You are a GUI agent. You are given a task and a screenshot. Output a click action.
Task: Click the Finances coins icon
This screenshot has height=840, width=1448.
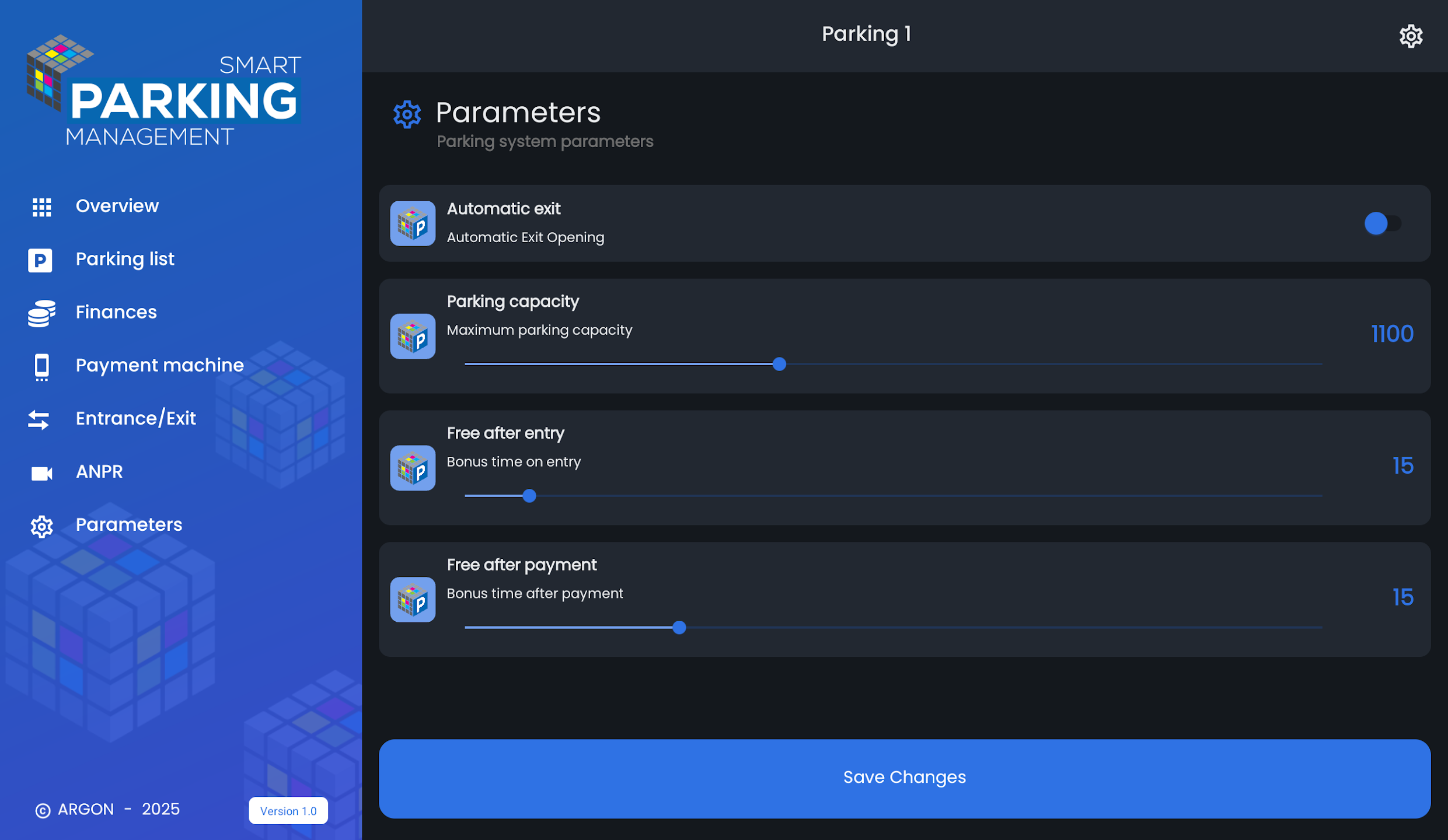[x=41, y=313]
